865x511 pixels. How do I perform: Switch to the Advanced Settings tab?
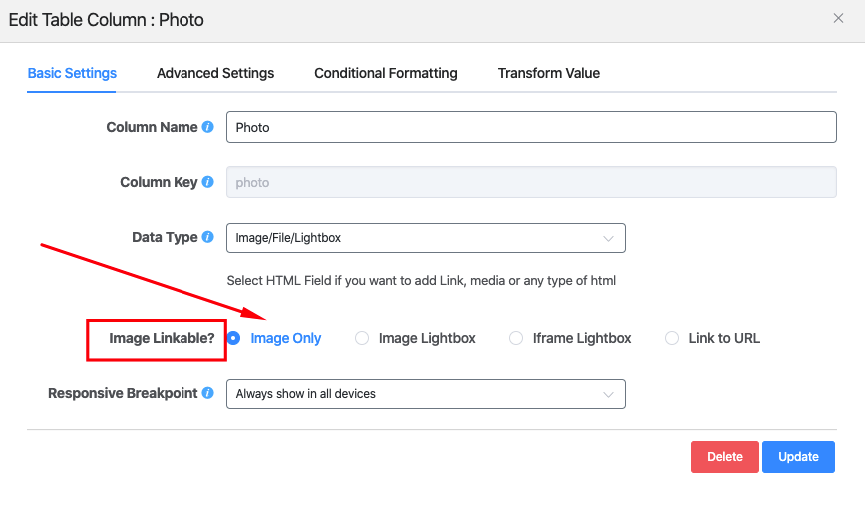coord(215,73)
